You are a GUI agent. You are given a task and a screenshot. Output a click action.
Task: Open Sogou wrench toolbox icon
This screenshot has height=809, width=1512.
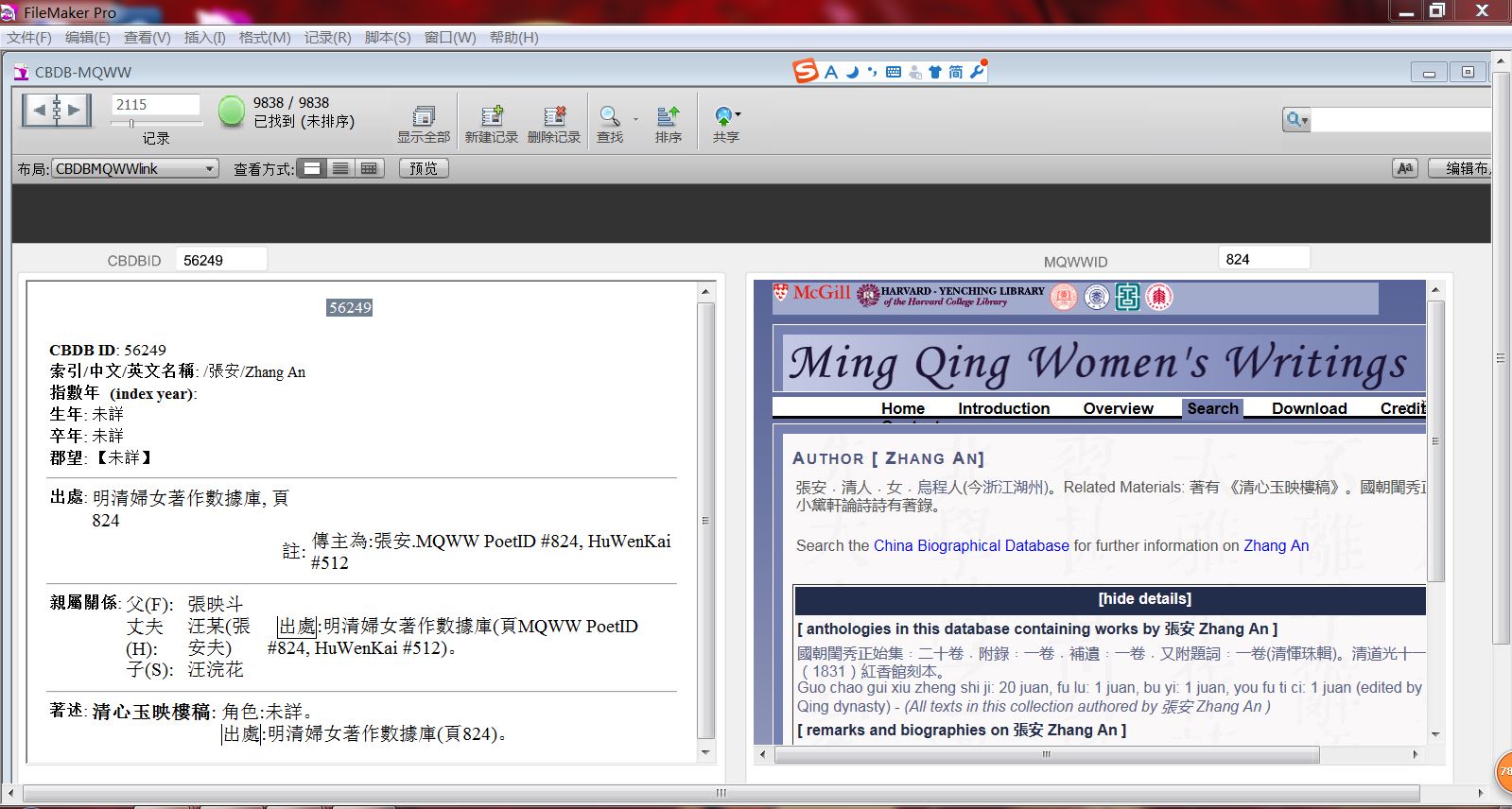(978, 71)
